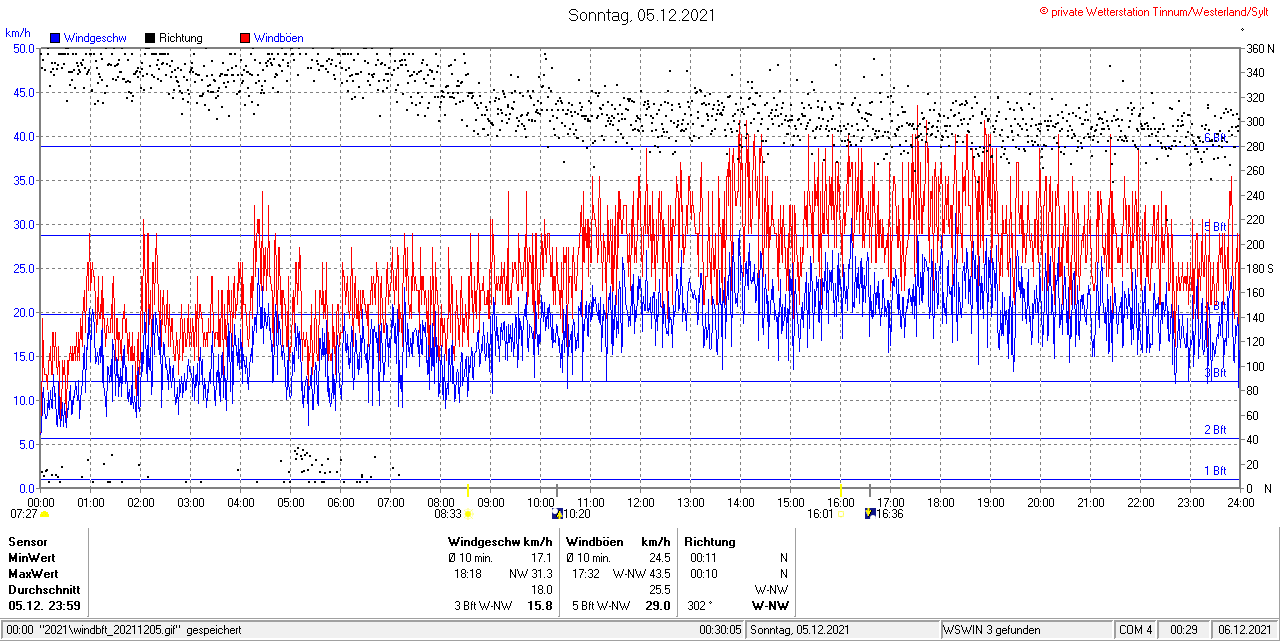Viewport: 1280px width, 641px height.
Task: Click the Sensor table header
Action: click(x=27, y=541)
